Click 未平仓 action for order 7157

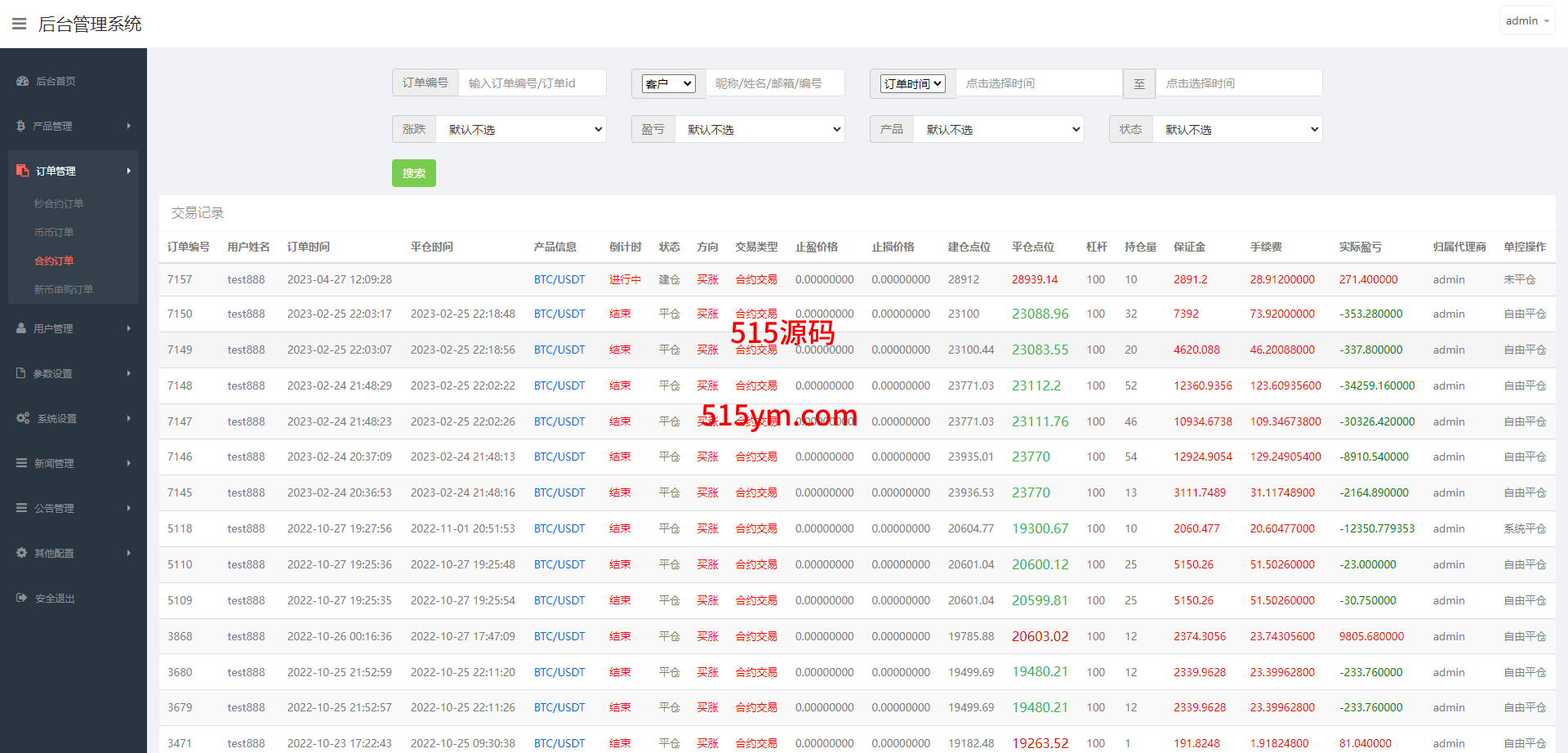click(1519, 279)
